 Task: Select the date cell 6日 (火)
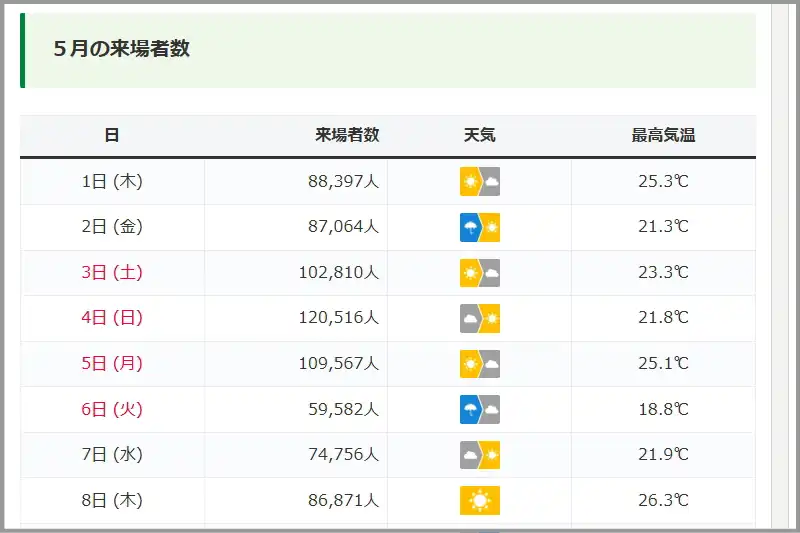(x=112, y=409)
